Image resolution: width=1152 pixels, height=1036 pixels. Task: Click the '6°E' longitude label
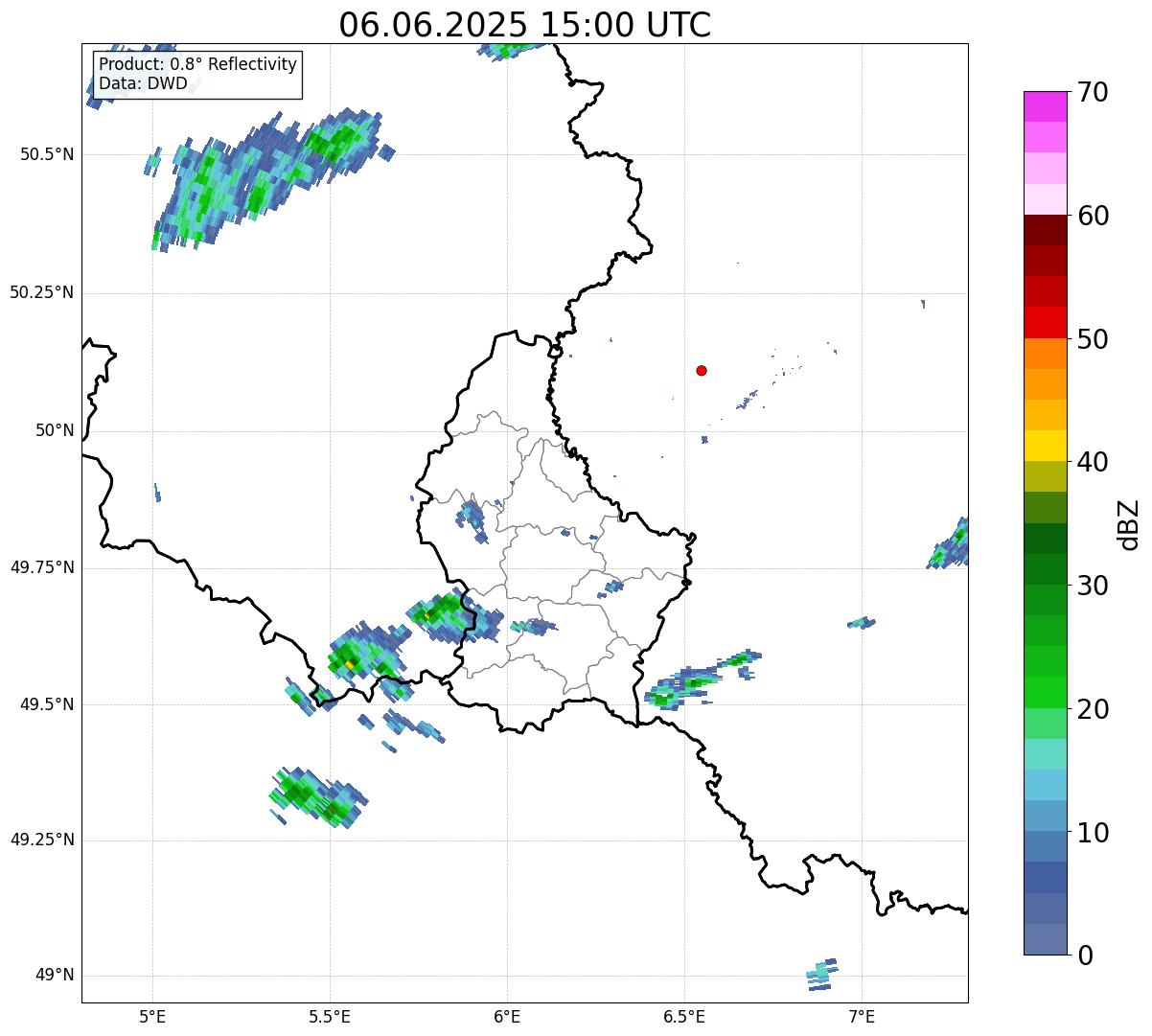[x=507, y=1018]
